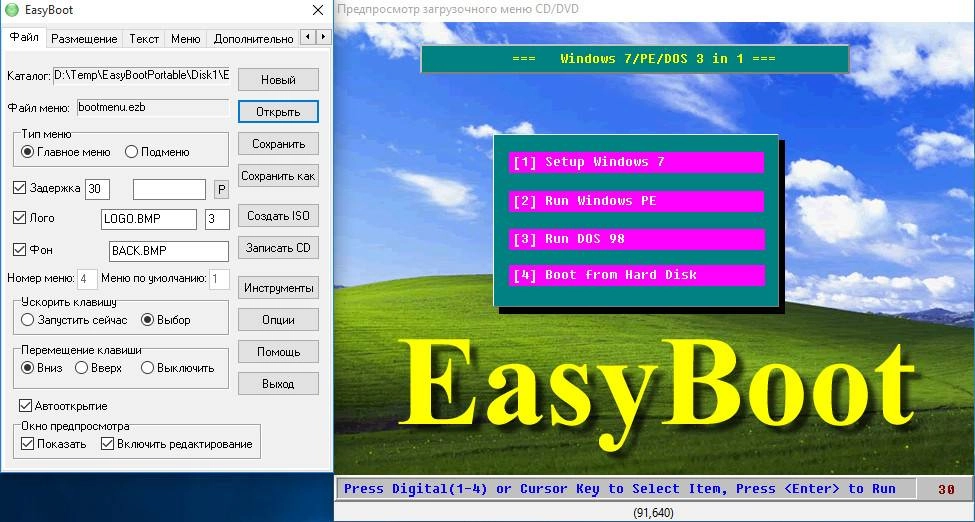Click the Открыть button

[278, 112]
